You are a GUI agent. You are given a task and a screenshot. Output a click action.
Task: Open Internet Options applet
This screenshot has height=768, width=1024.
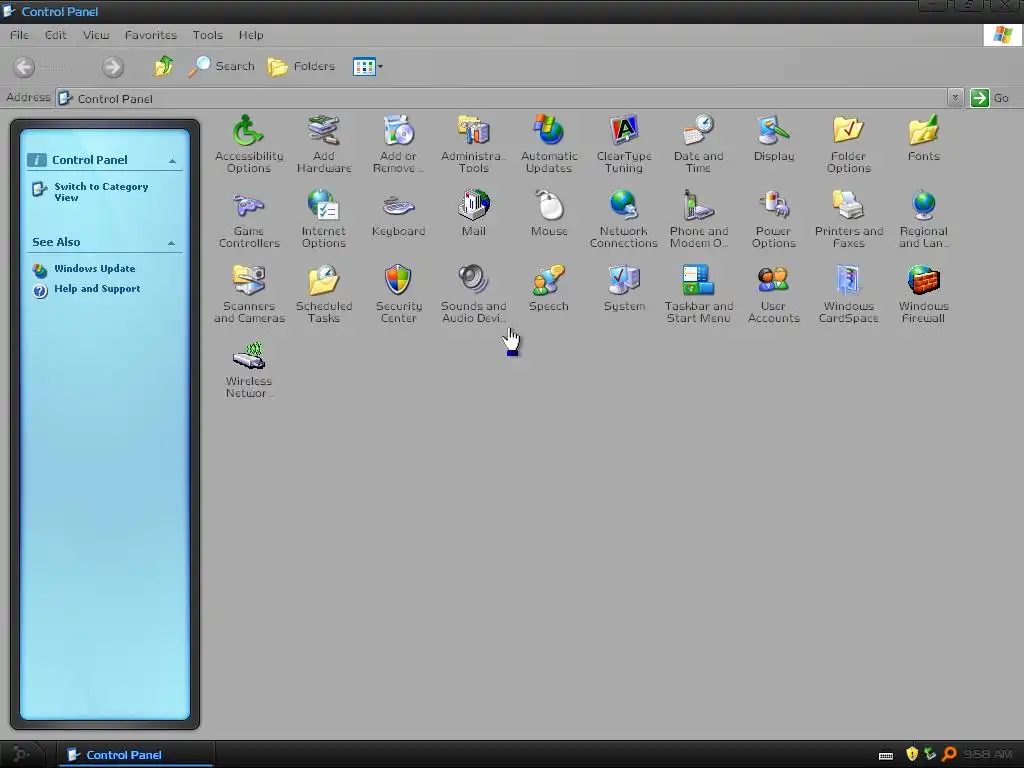[324, 219]
